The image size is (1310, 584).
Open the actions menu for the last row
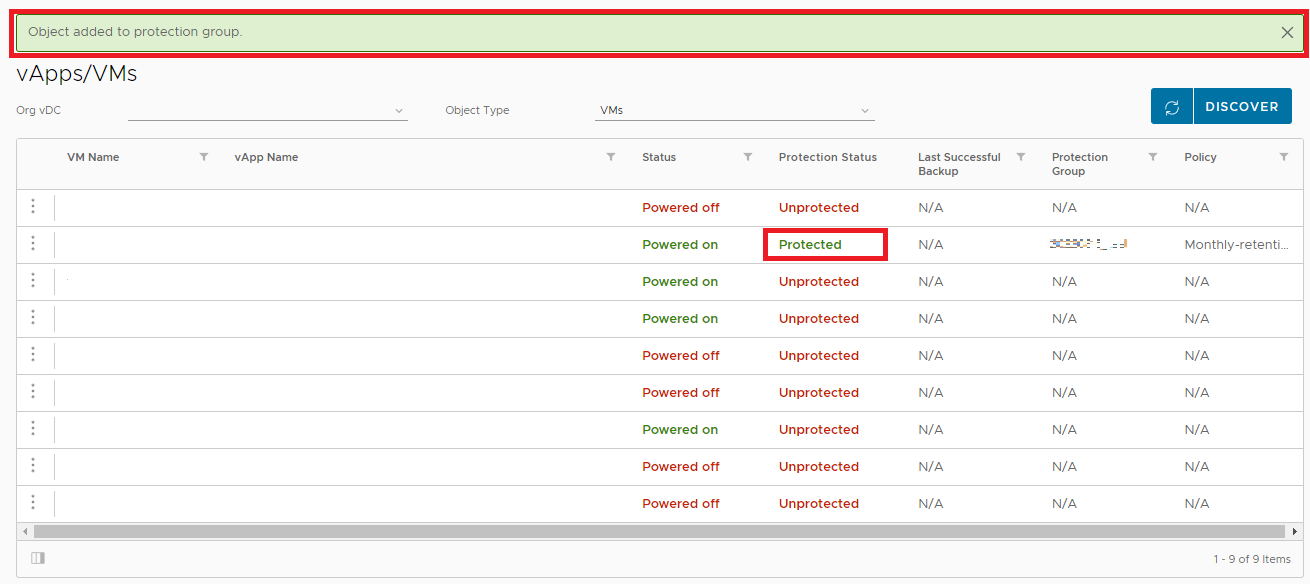pos(33,503)
